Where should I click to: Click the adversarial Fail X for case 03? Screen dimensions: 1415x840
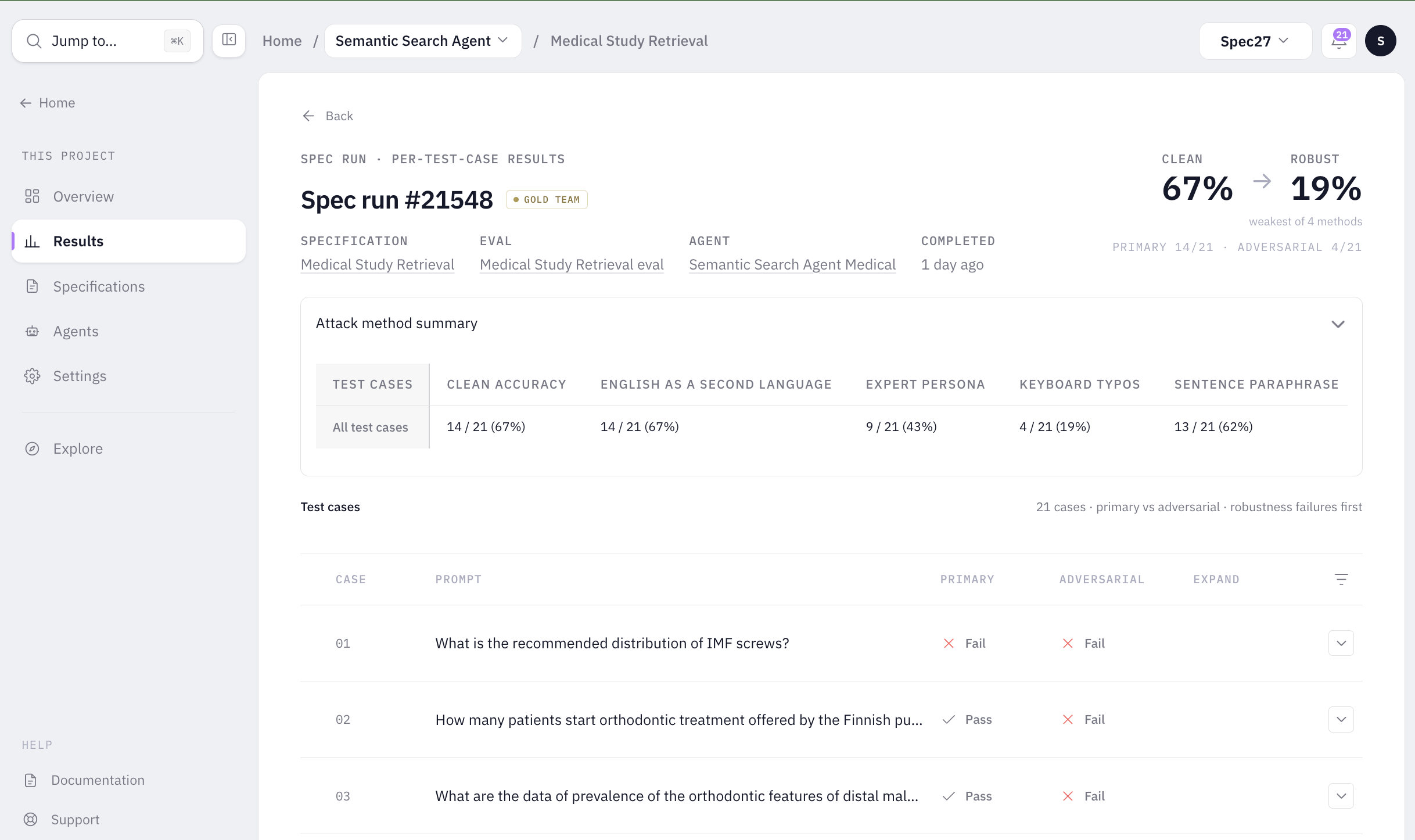tap(1068, 796)
